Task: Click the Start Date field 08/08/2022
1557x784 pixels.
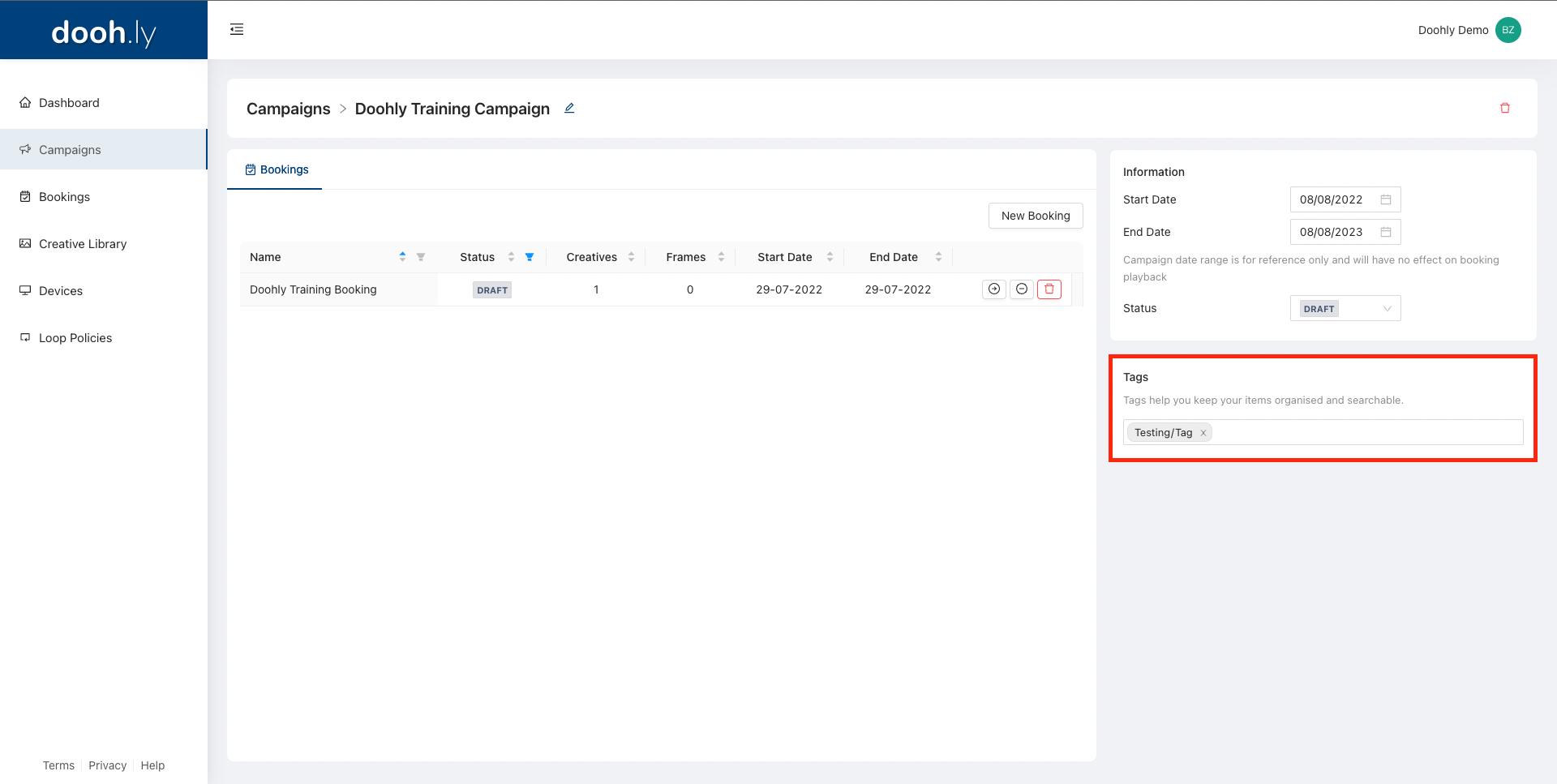Action: pyautogui.click(x=1345, y=199)
